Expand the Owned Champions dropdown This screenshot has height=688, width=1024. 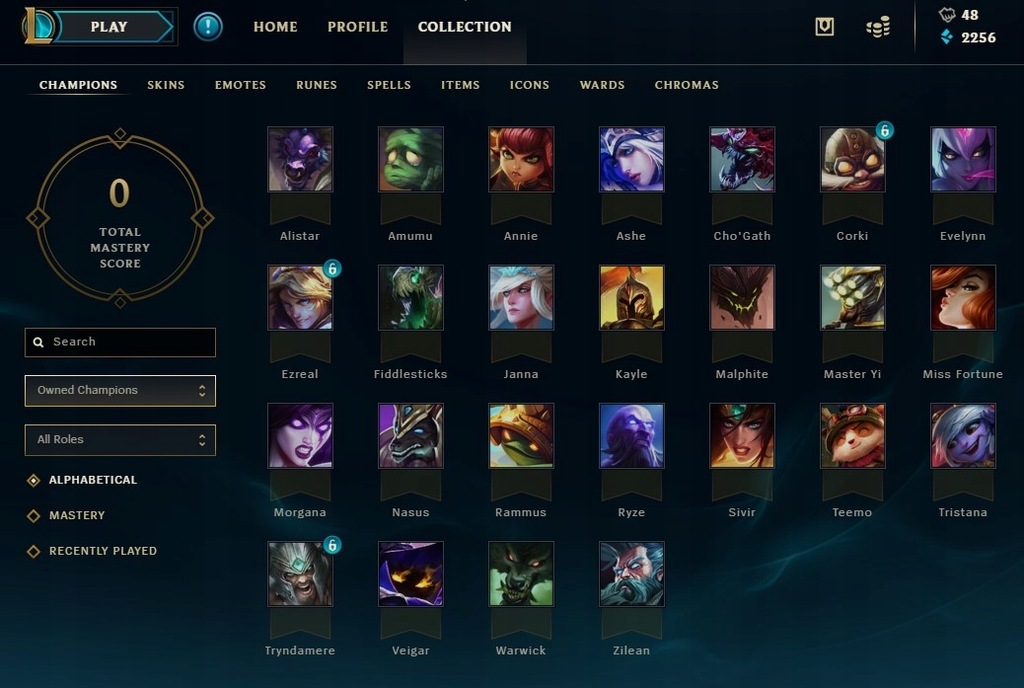point(120,390)
